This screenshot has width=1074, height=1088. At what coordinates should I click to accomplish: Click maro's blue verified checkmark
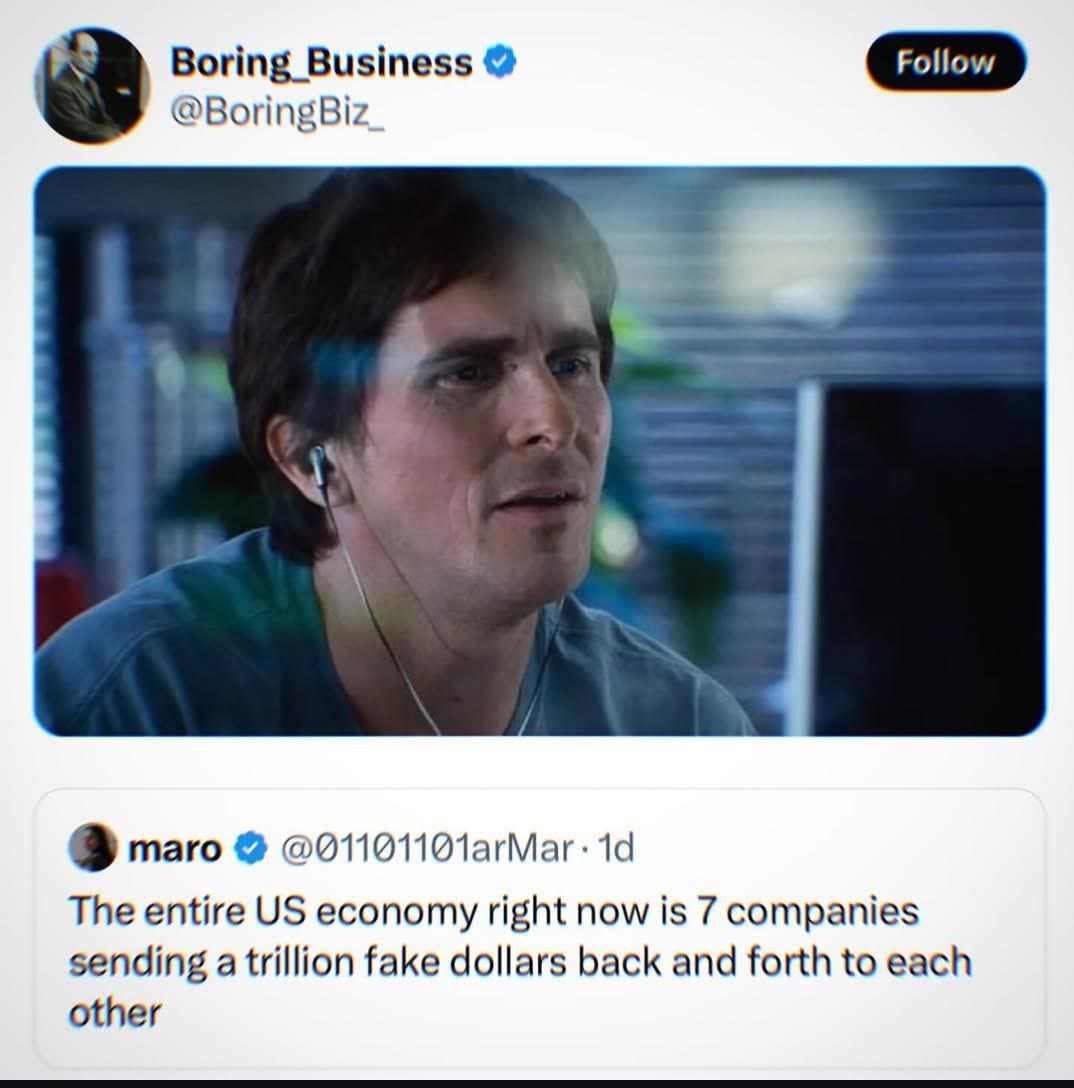click(250, 847)
